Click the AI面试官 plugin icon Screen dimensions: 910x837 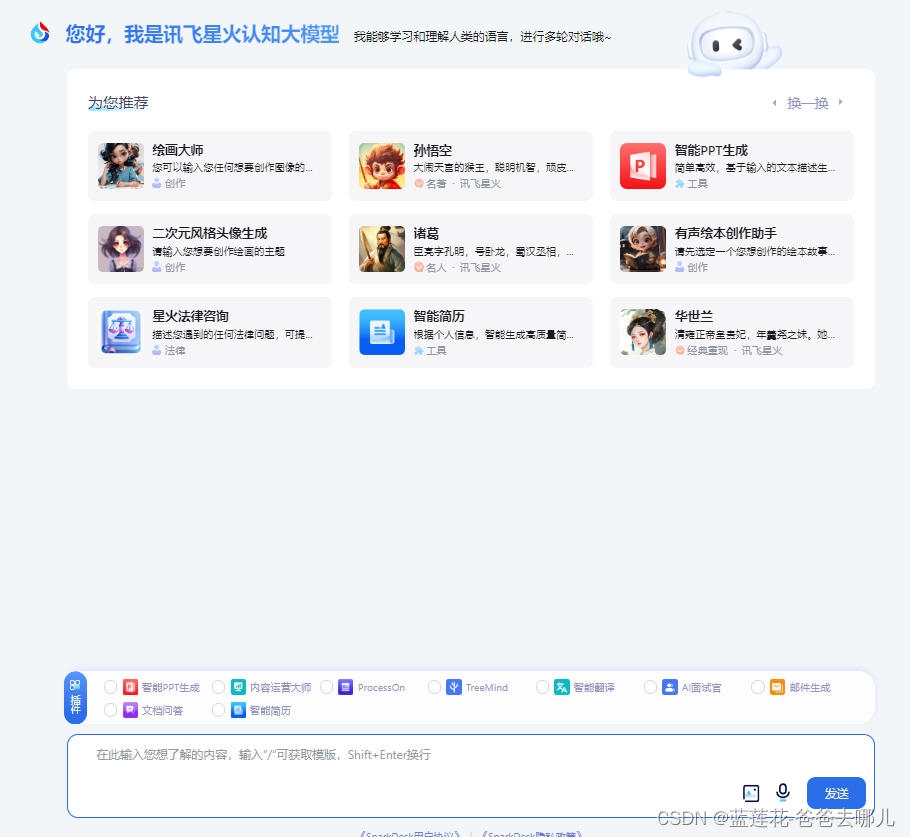click(x=670, y=687)
